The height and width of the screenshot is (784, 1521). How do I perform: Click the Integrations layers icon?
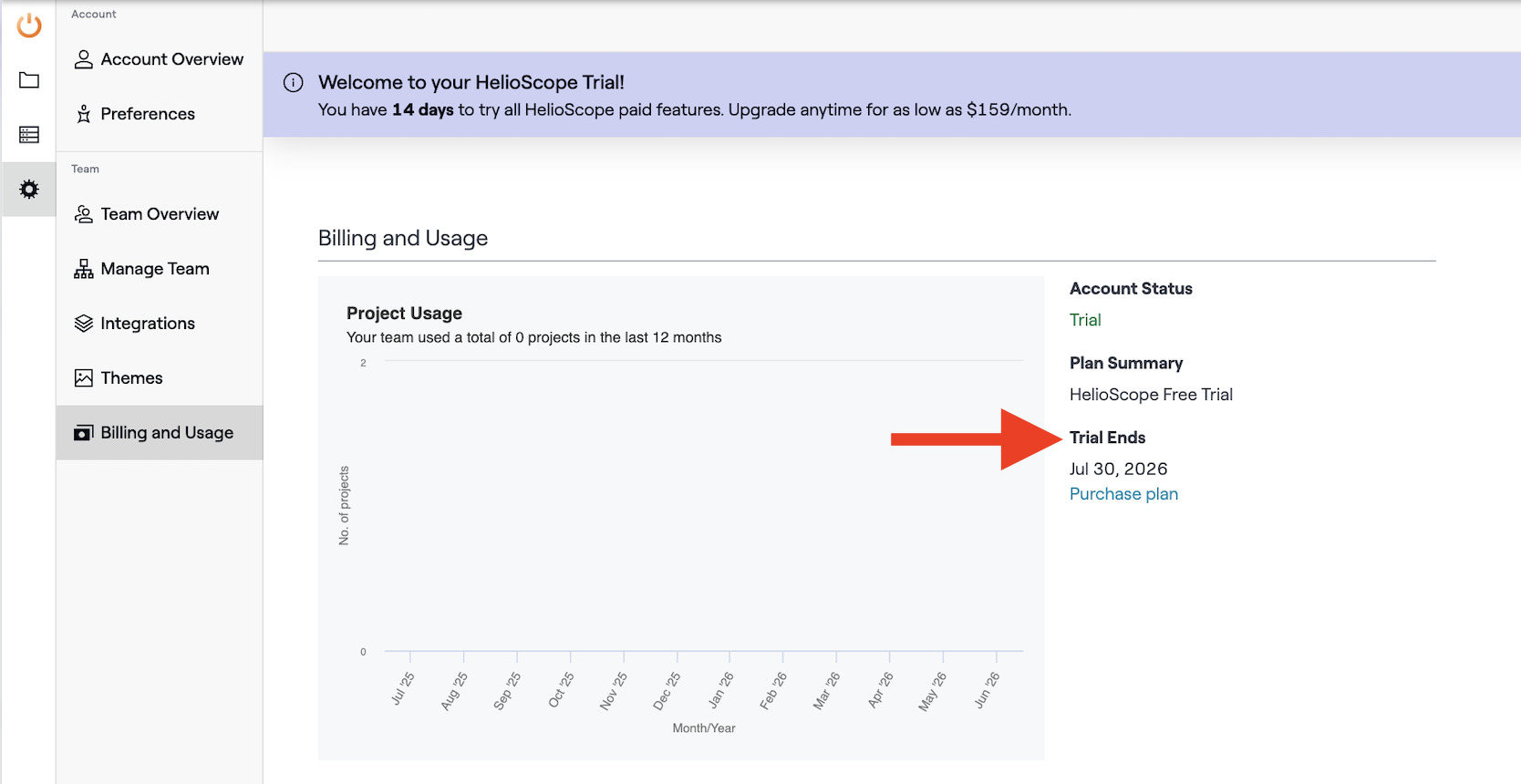(x=84, y=324)
